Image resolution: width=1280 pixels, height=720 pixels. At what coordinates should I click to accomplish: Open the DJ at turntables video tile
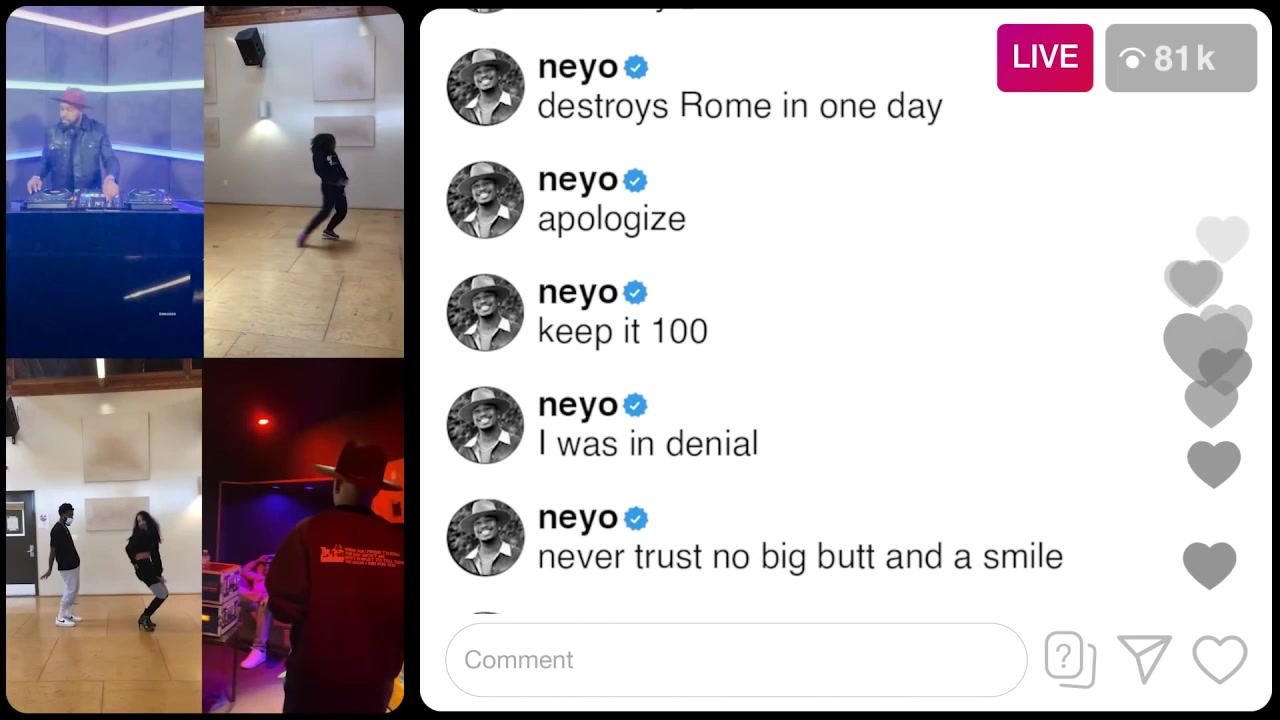[104, 182]
